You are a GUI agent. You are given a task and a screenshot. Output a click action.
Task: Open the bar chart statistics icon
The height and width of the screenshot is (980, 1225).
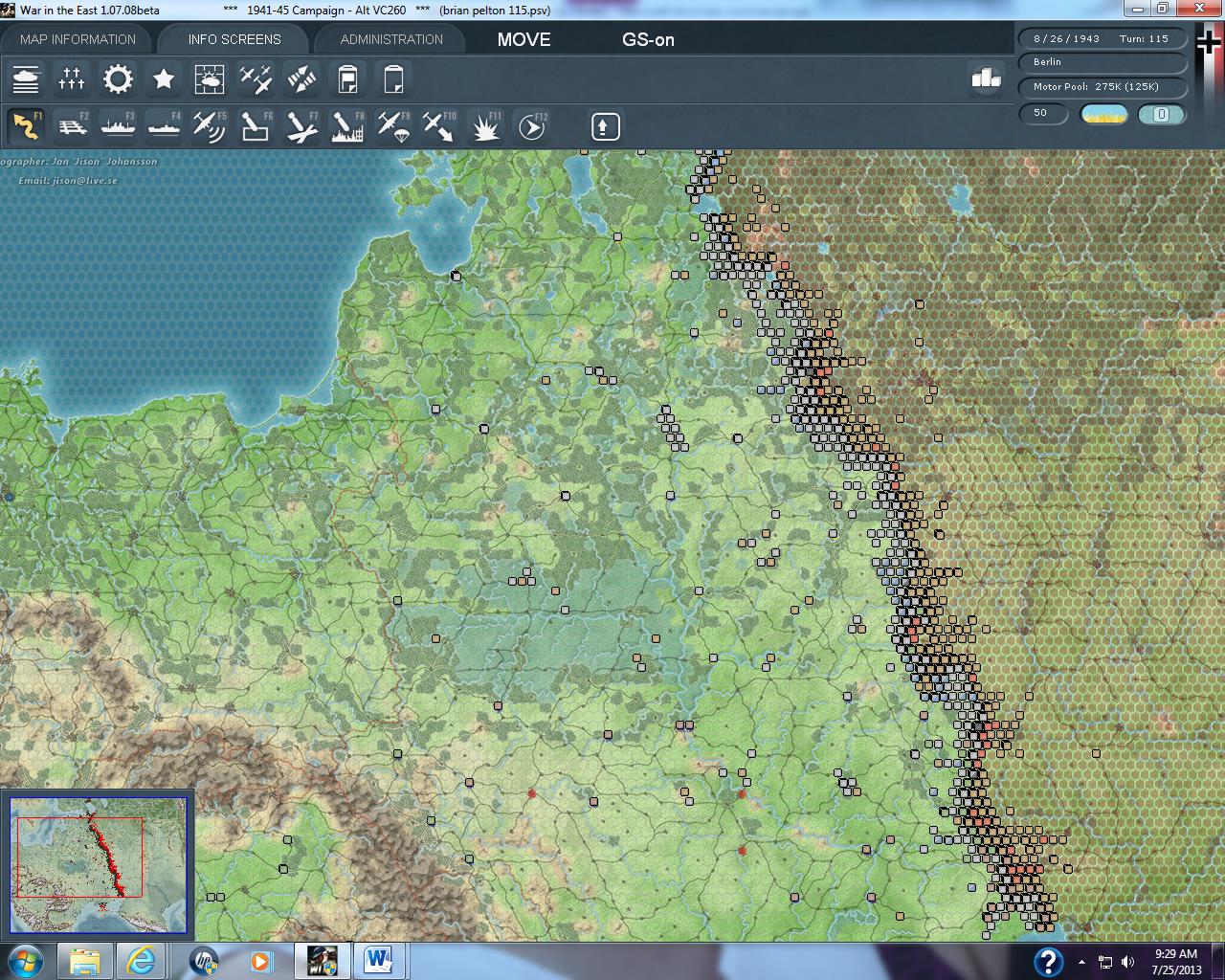(986, 78)
